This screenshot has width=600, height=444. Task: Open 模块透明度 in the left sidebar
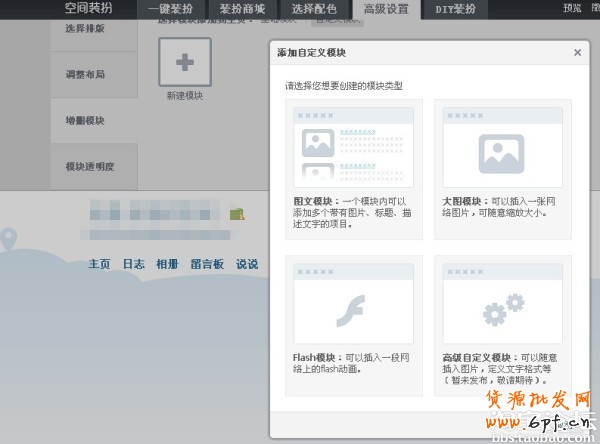88,166
